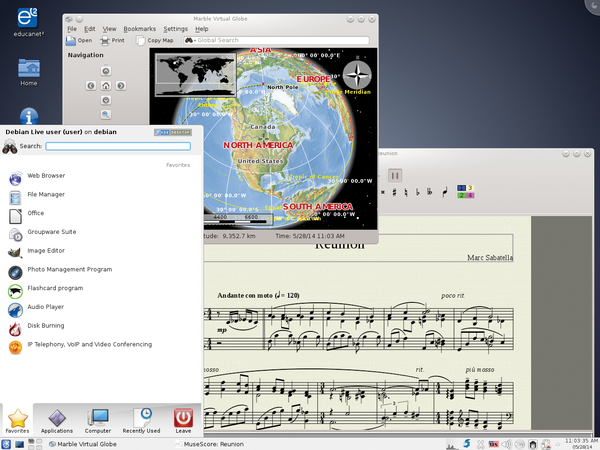Click the Print toolbar button in Marble

point(112,40)
